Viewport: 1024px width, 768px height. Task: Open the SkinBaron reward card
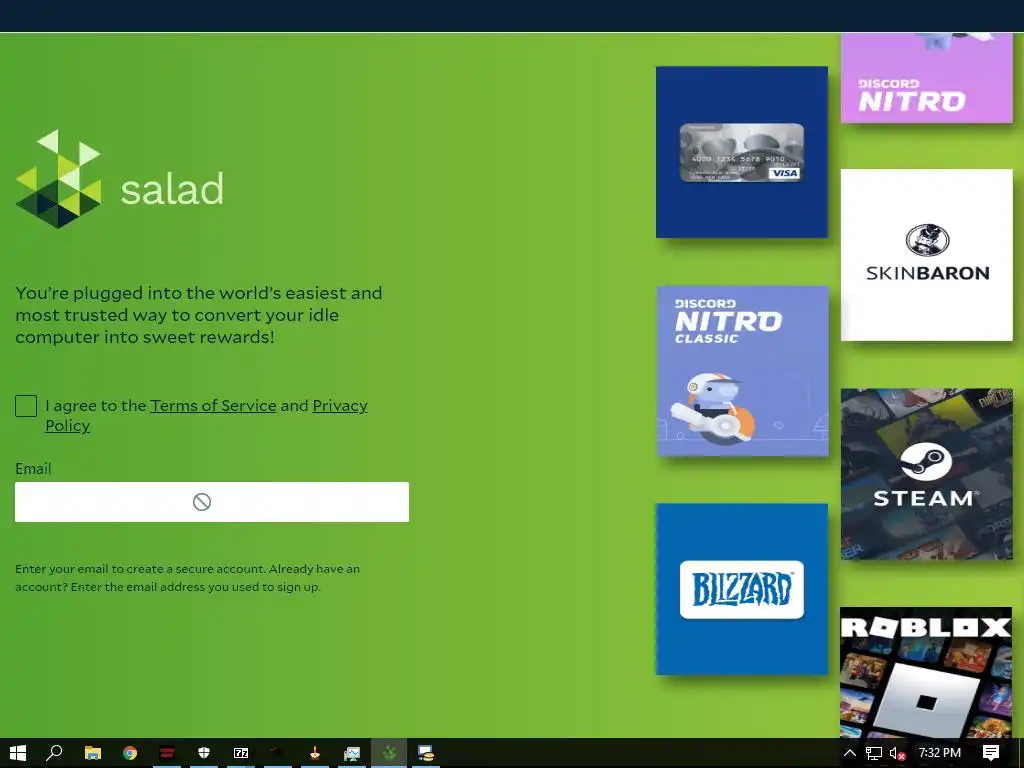pyautogui.click(x=927, y=255)
